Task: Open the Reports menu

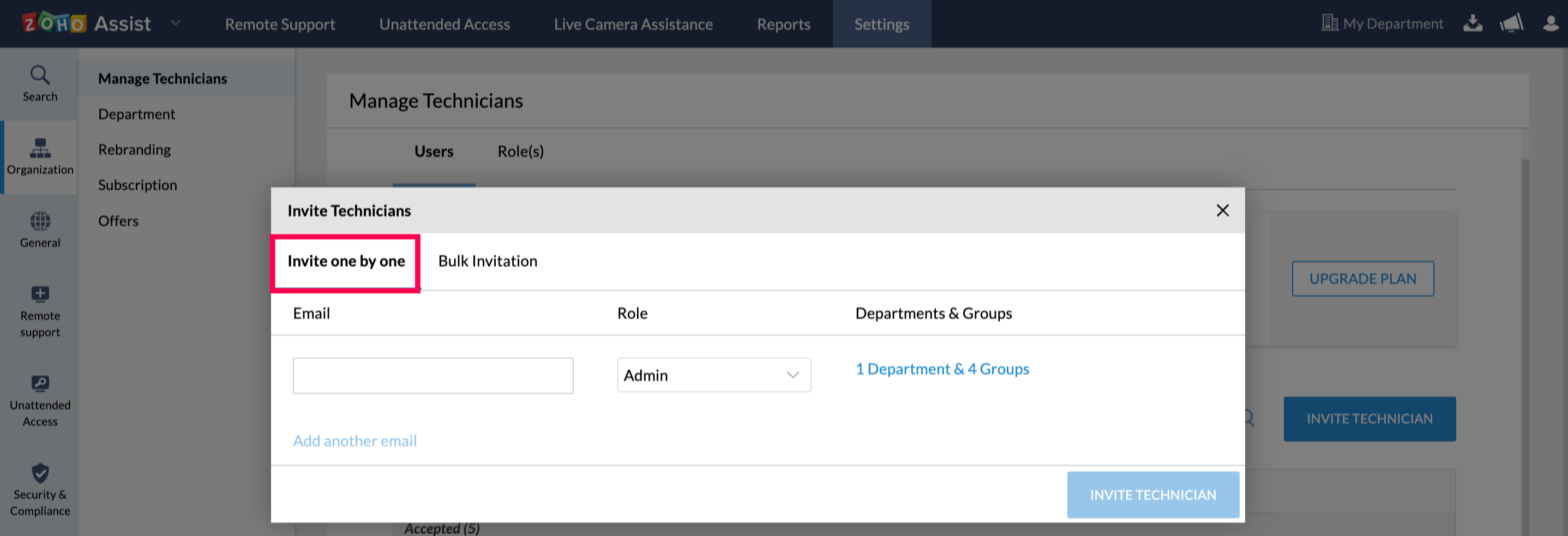Action: pos(783,25)
